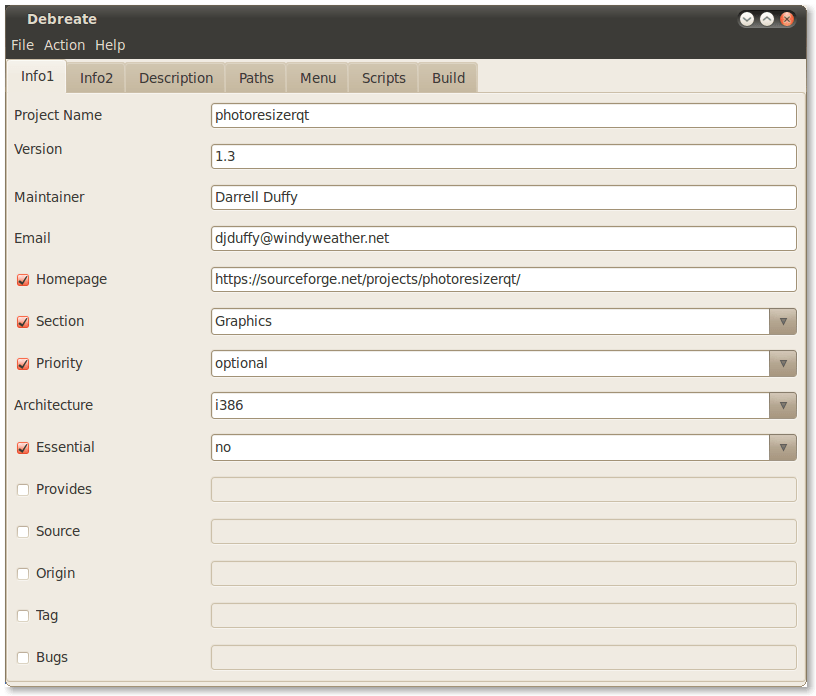This screenshot has height=696, width=816.
Task: Uncheck the Homepage checkbox
Action: (x=23, y=280)
